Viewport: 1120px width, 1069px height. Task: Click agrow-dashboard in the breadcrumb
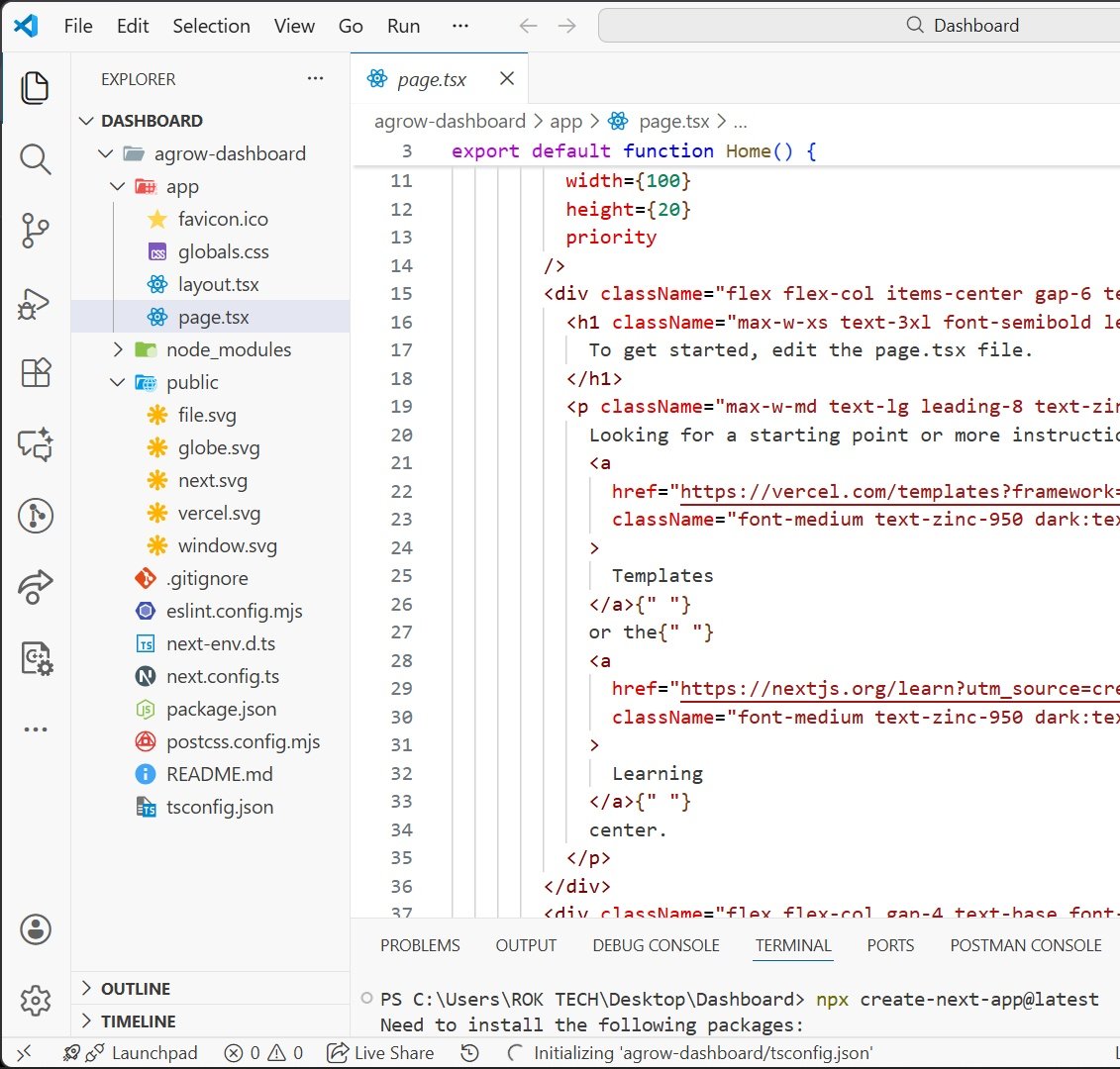(450, 122)
